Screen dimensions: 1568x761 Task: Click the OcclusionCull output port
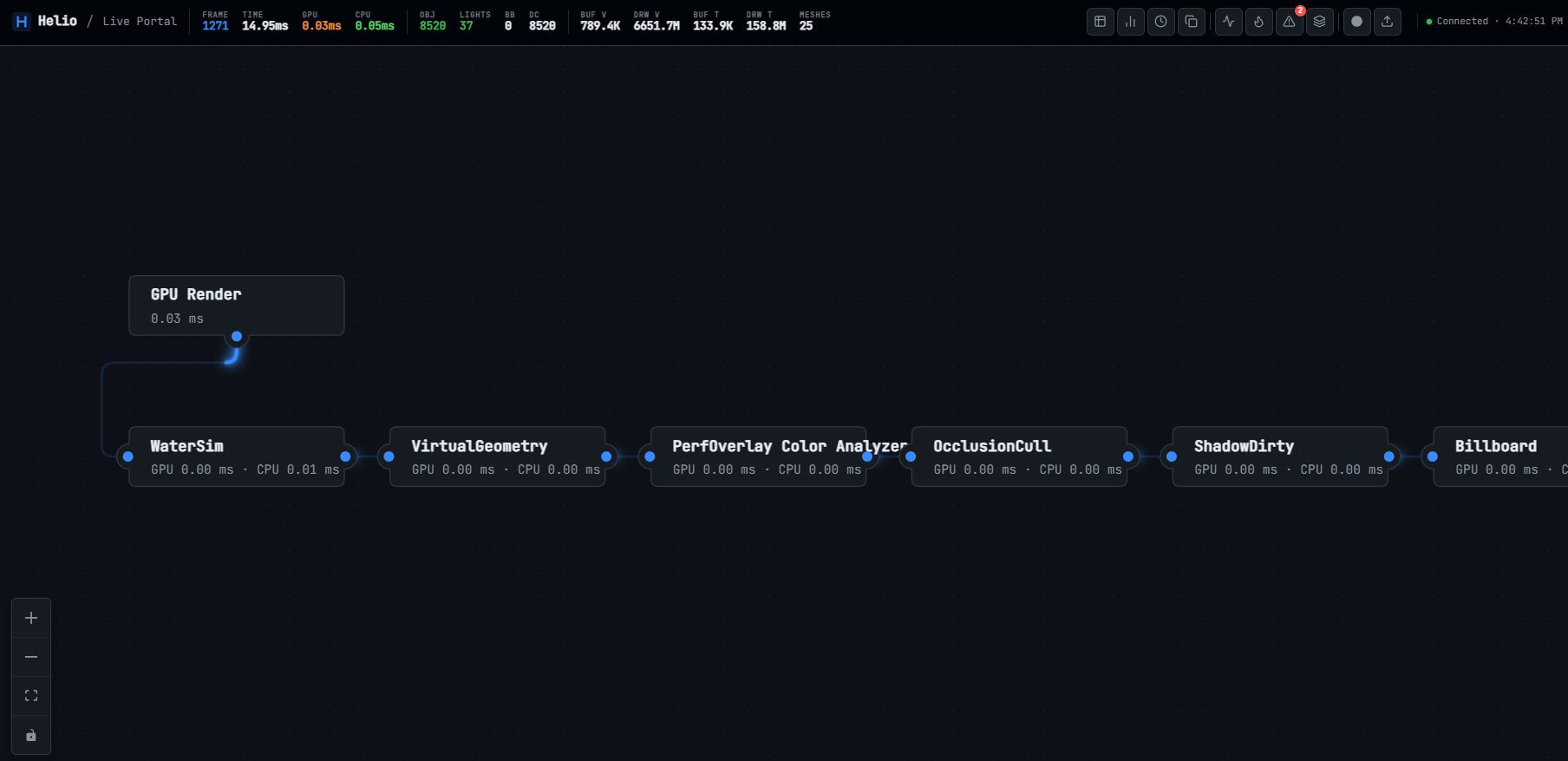tap(1128, 456)
